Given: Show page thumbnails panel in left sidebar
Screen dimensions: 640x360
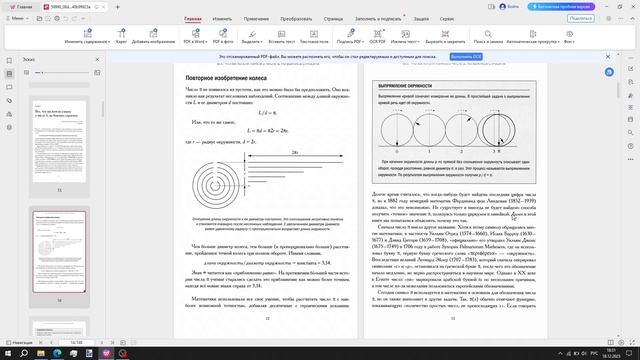Looking at the screenshot, I should point(9,74).
